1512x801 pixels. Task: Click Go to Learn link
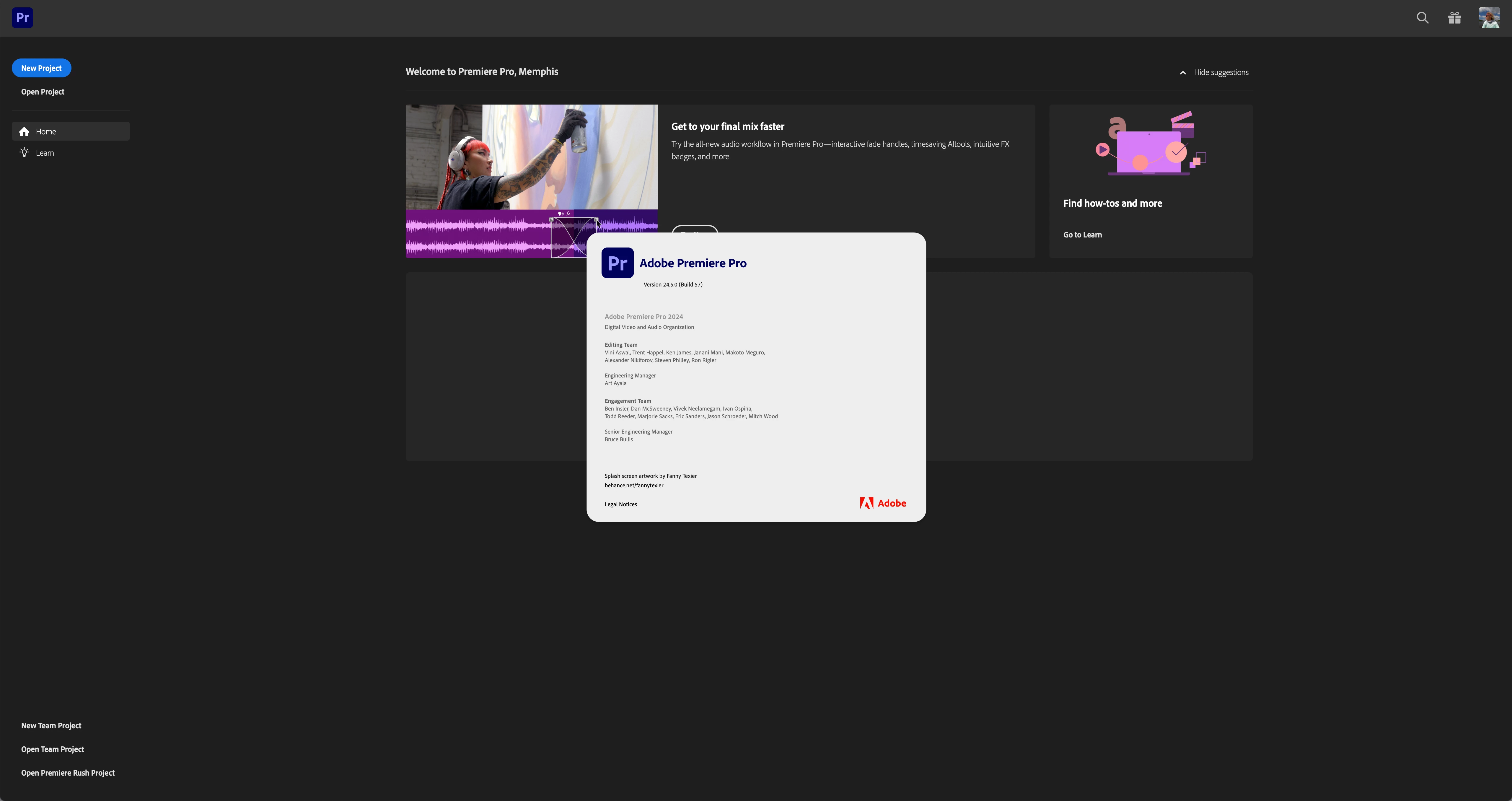[x=1082, y=235]
